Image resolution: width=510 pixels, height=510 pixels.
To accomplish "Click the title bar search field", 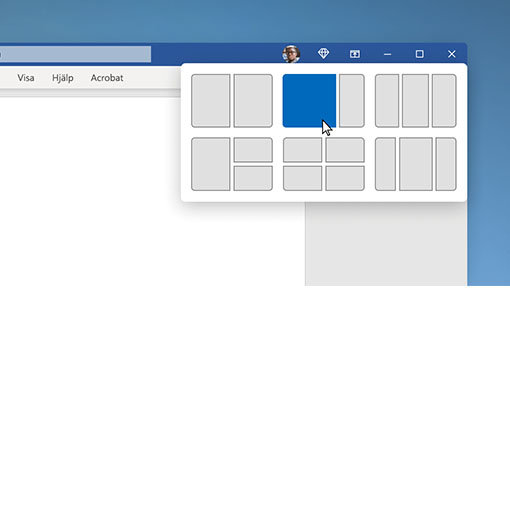I will tap(75, 54).
